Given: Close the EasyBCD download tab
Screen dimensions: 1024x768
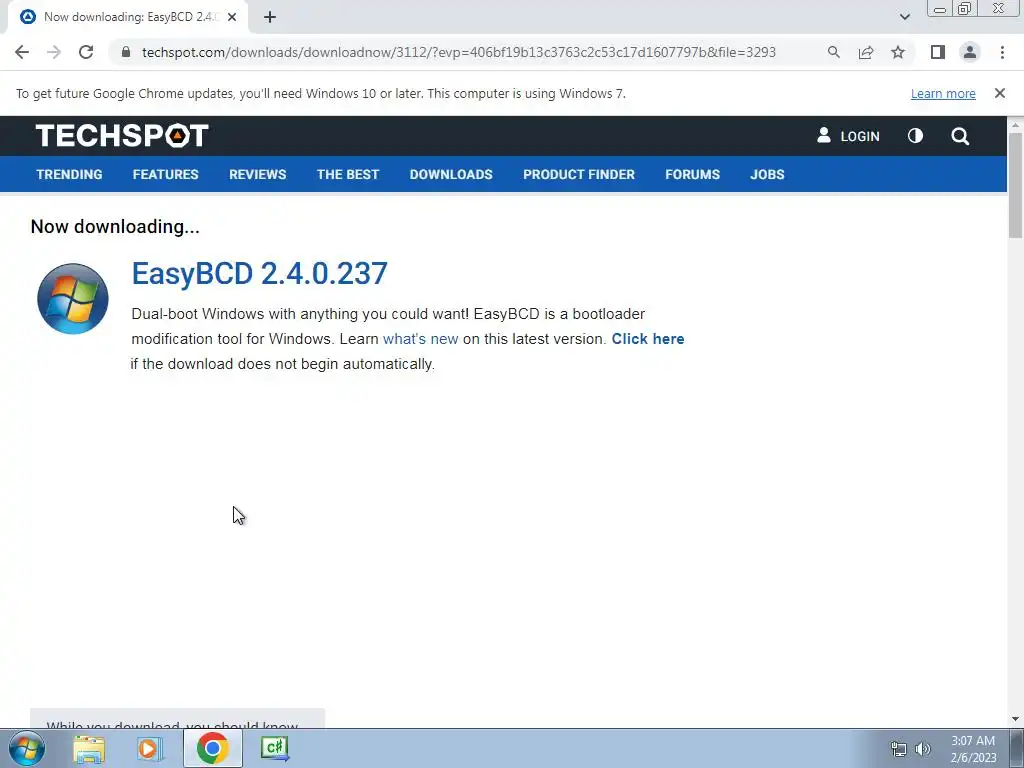Looking at the screenshot, I should [x=232, y=17].
